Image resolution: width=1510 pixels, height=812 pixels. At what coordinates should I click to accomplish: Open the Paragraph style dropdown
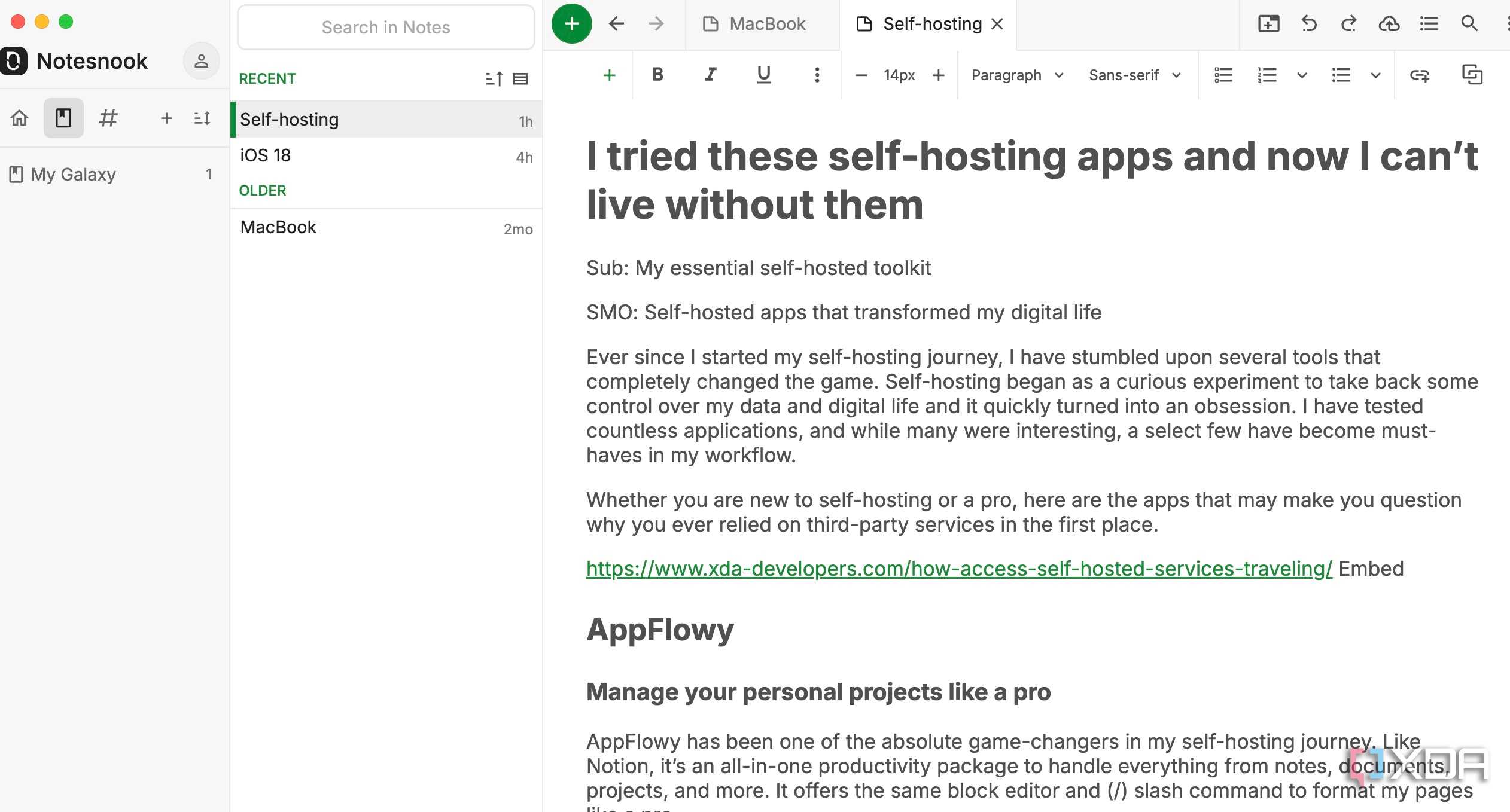click(x=1017, y=75)
